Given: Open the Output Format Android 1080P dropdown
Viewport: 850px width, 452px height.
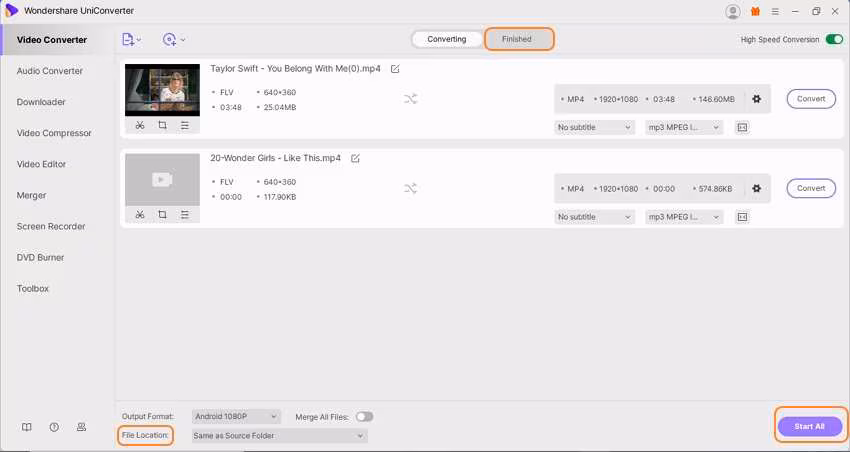Looking at the screenshot, I should [x=236, y=416].
